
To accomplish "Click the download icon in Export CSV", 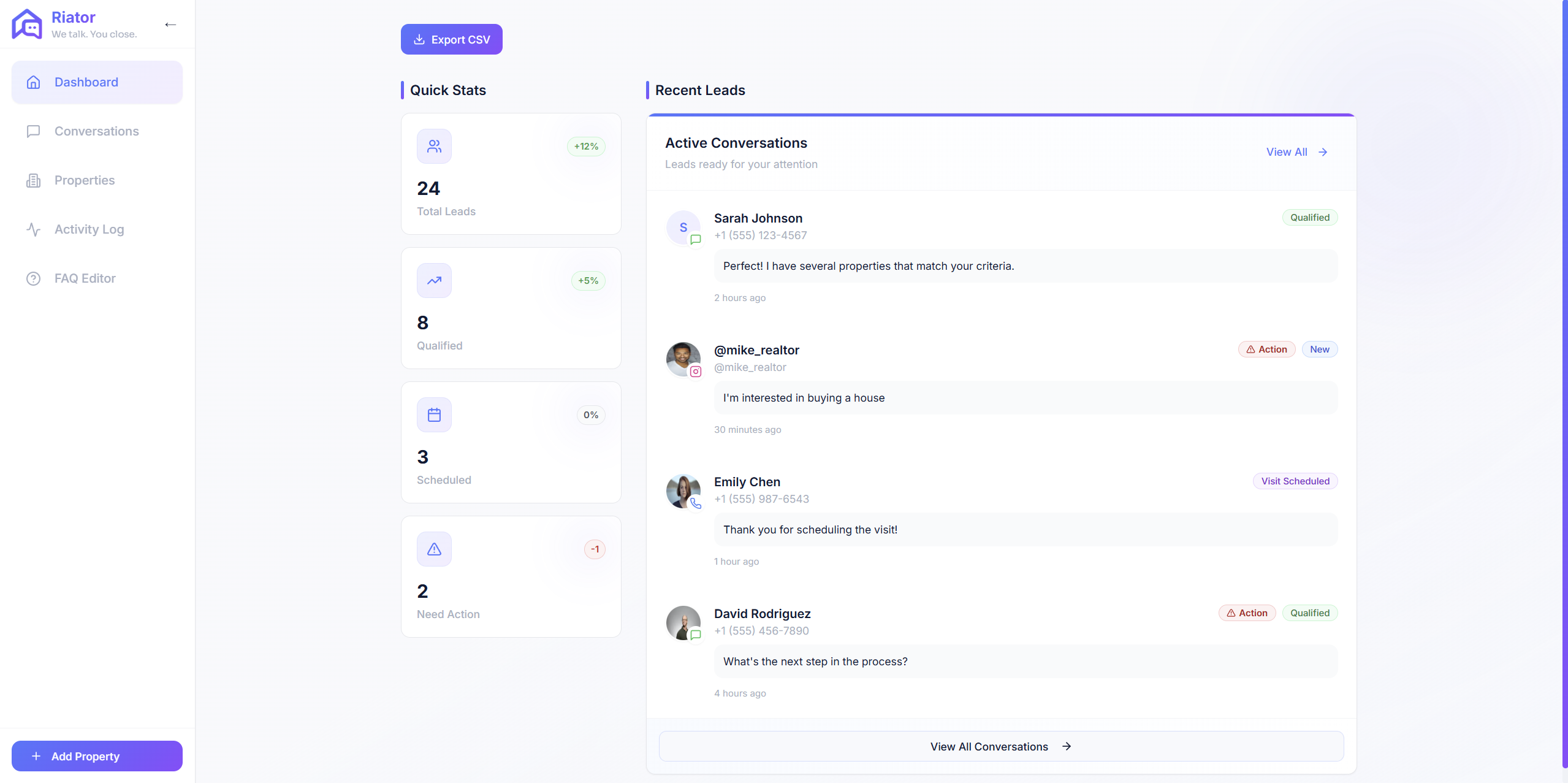I will (x=419, y=39).
